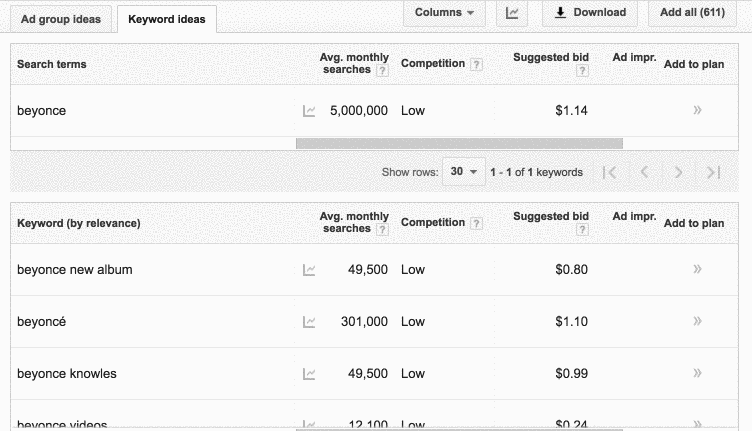
Task: Click the $1.10 suggested bid value
Action: (x=571, y=321)
